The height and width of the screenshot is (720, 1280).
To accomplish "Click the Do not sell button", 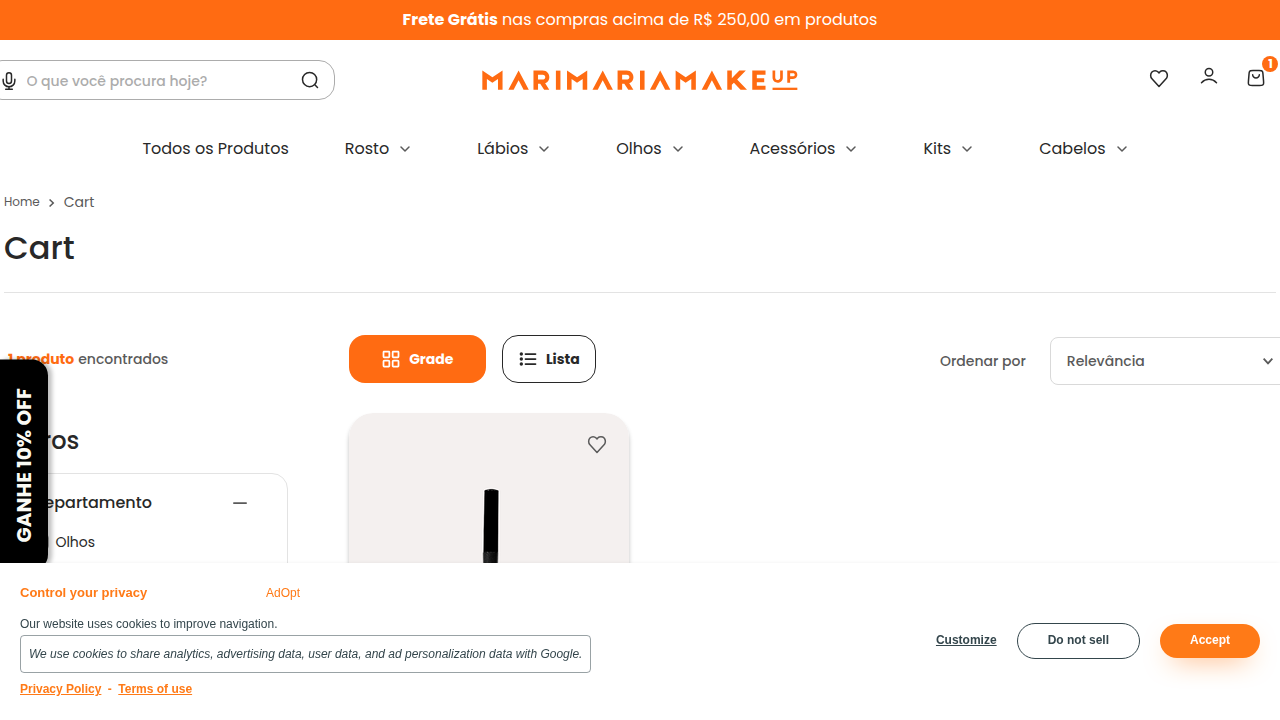I will (x=1078, y=641).
